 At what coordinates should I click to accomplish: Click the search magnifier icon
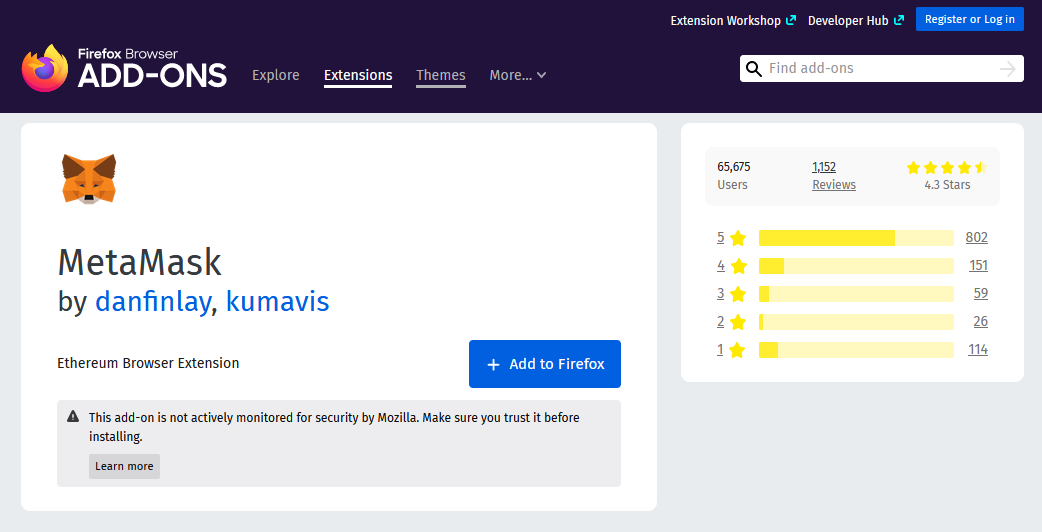754,68
